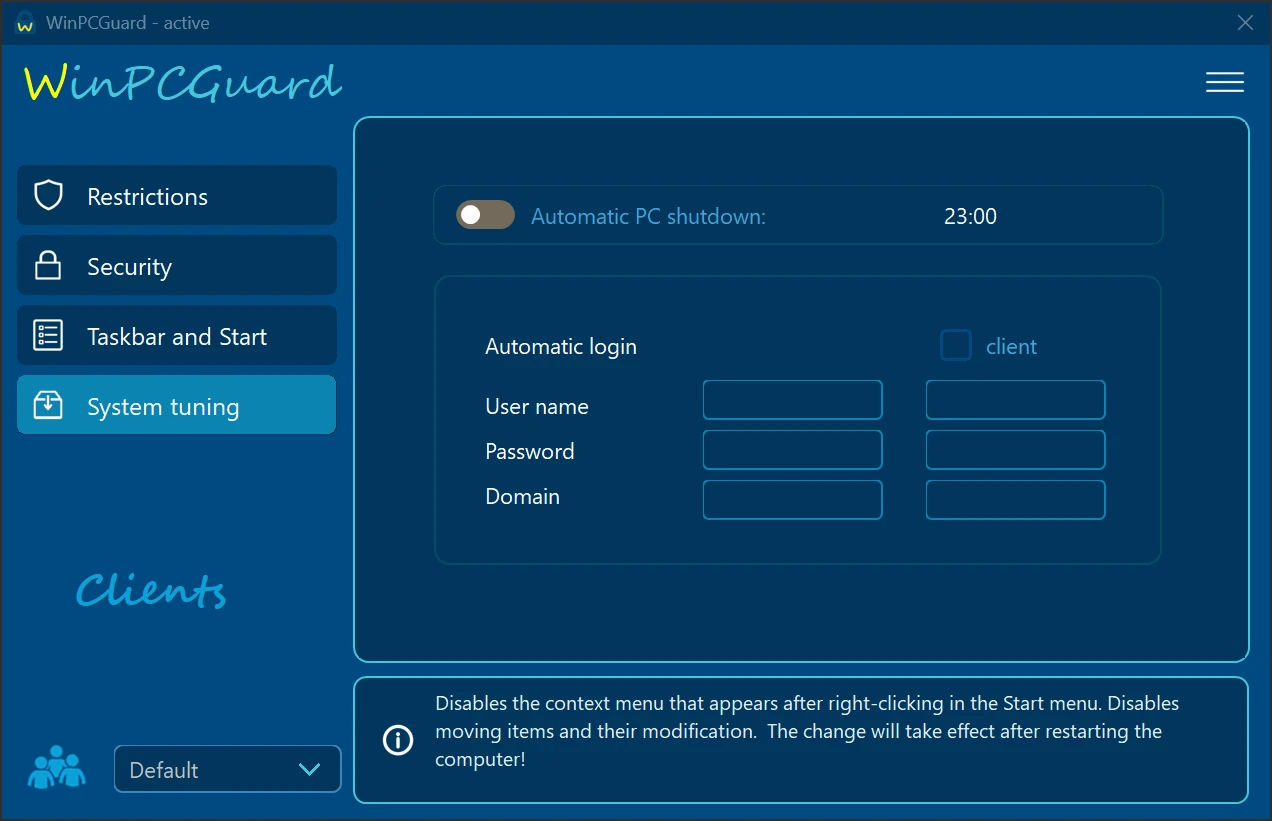Click the download-box icon beside System tuning
Image resolution: width=1272 pixels, height=821 pixels.
48,405
